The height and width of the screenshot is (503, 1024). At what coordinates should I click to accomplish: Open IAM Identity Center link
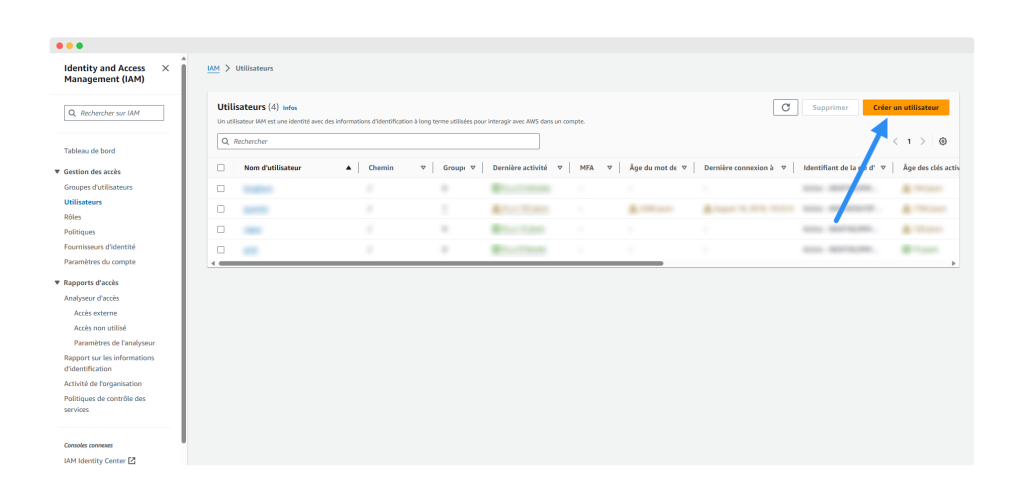(94, 461)
